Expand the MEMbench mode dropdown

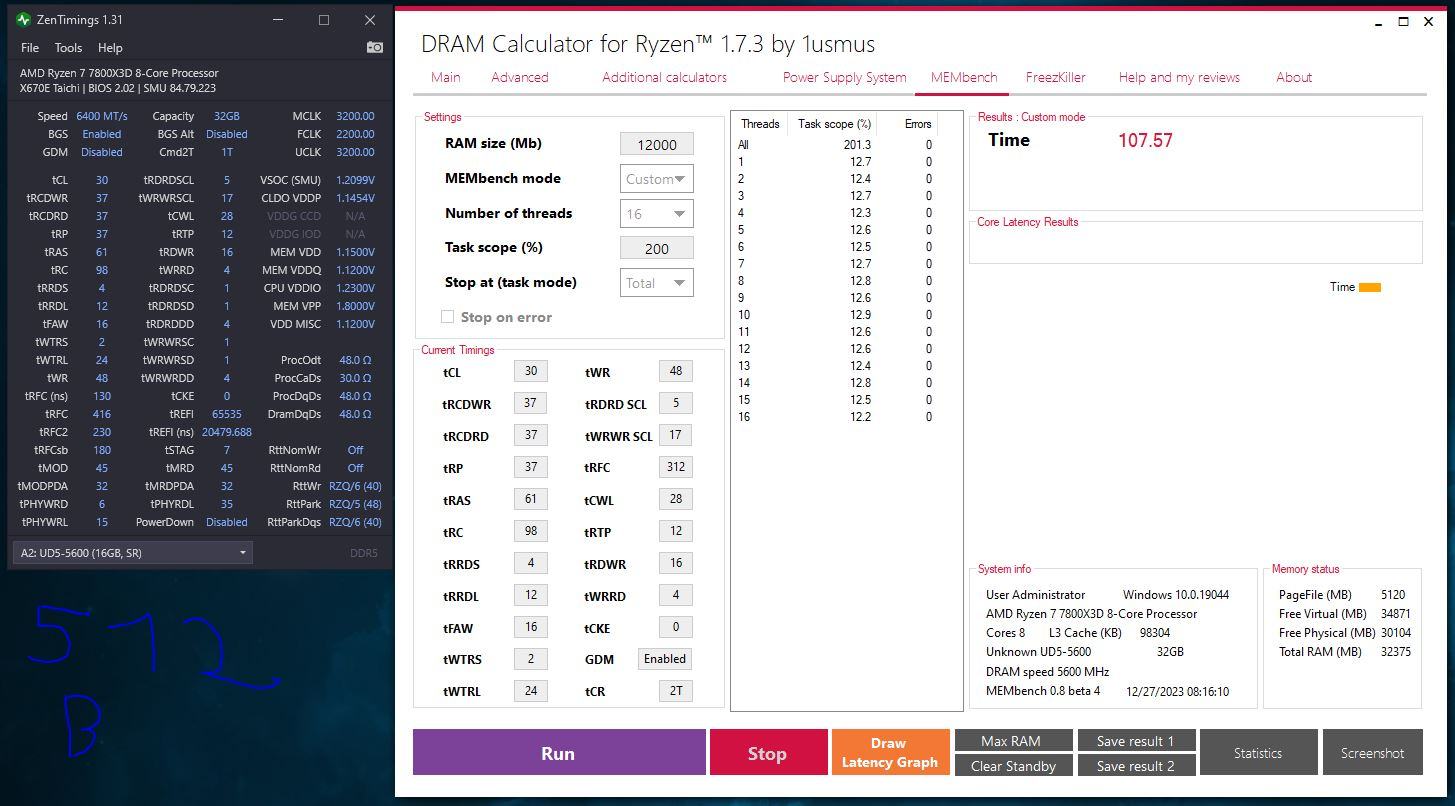pyautogui.click(x=657, y=179)
